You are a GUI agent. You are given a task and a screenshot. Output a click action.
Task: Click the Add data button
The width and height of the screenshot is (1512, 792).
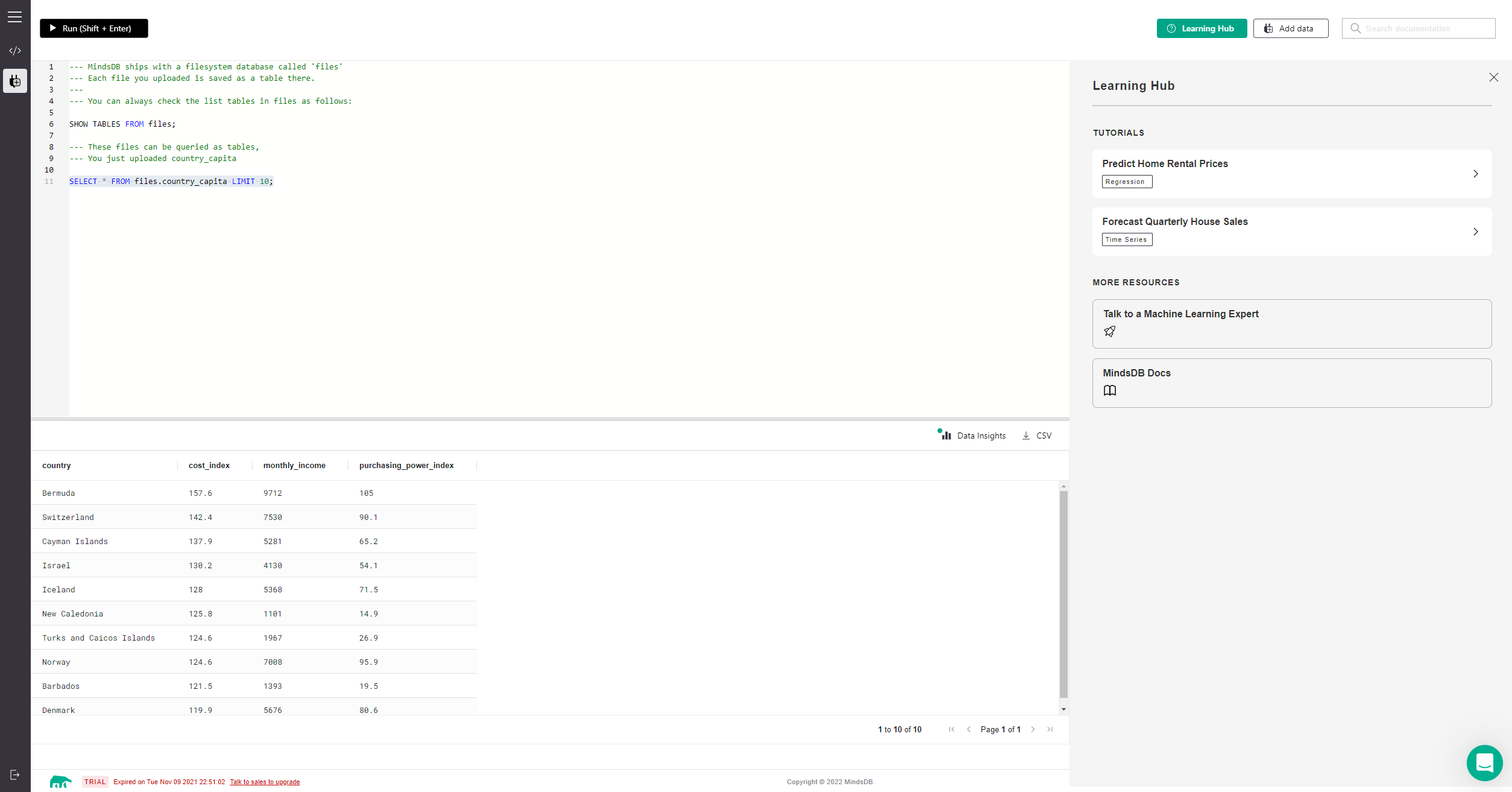pyautogui.click(x=1290, y=28)
